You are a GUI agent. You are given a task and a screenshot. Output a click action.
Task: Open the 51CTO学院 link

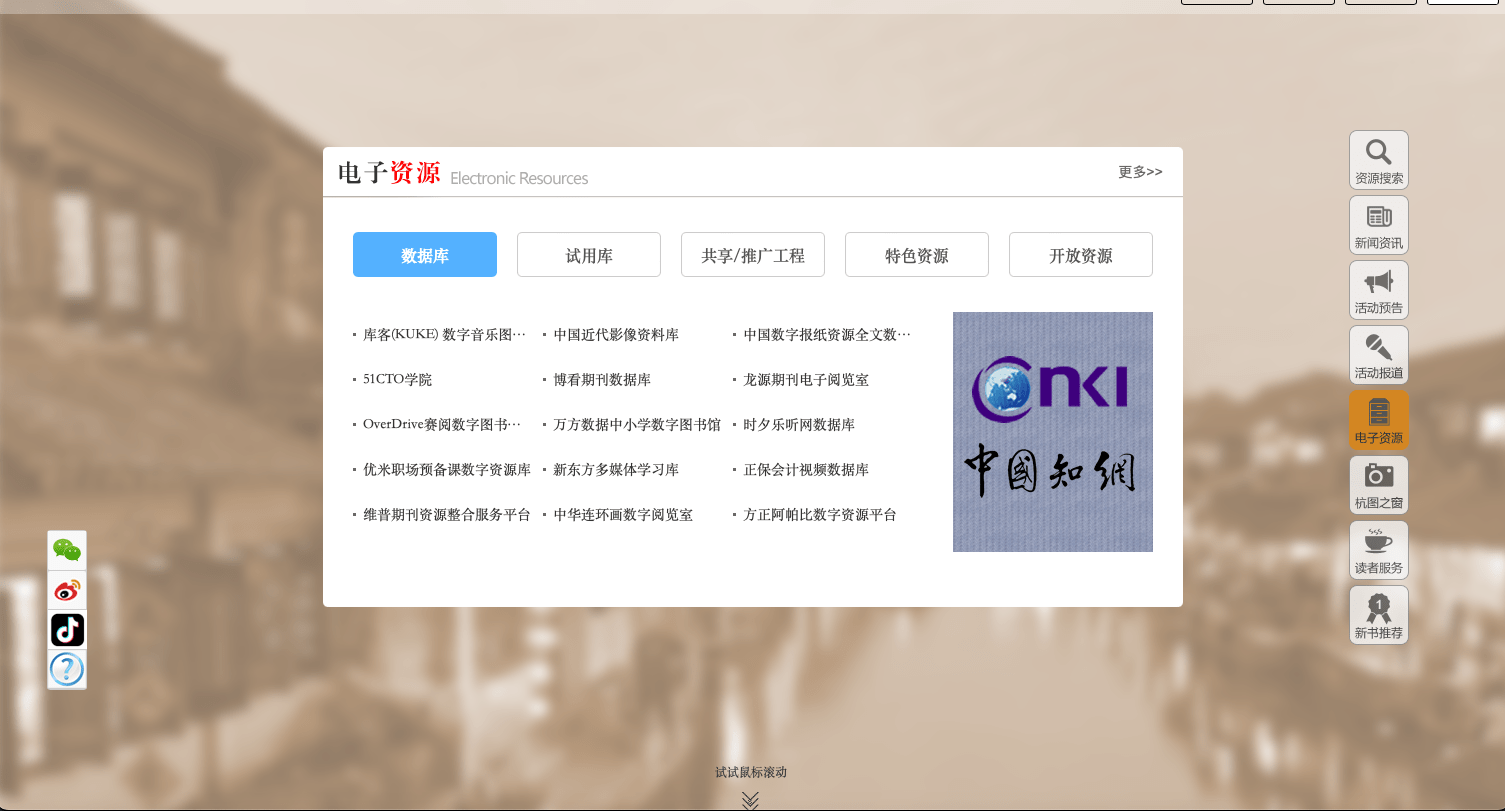pyautogui.click(x=398, y=380)
